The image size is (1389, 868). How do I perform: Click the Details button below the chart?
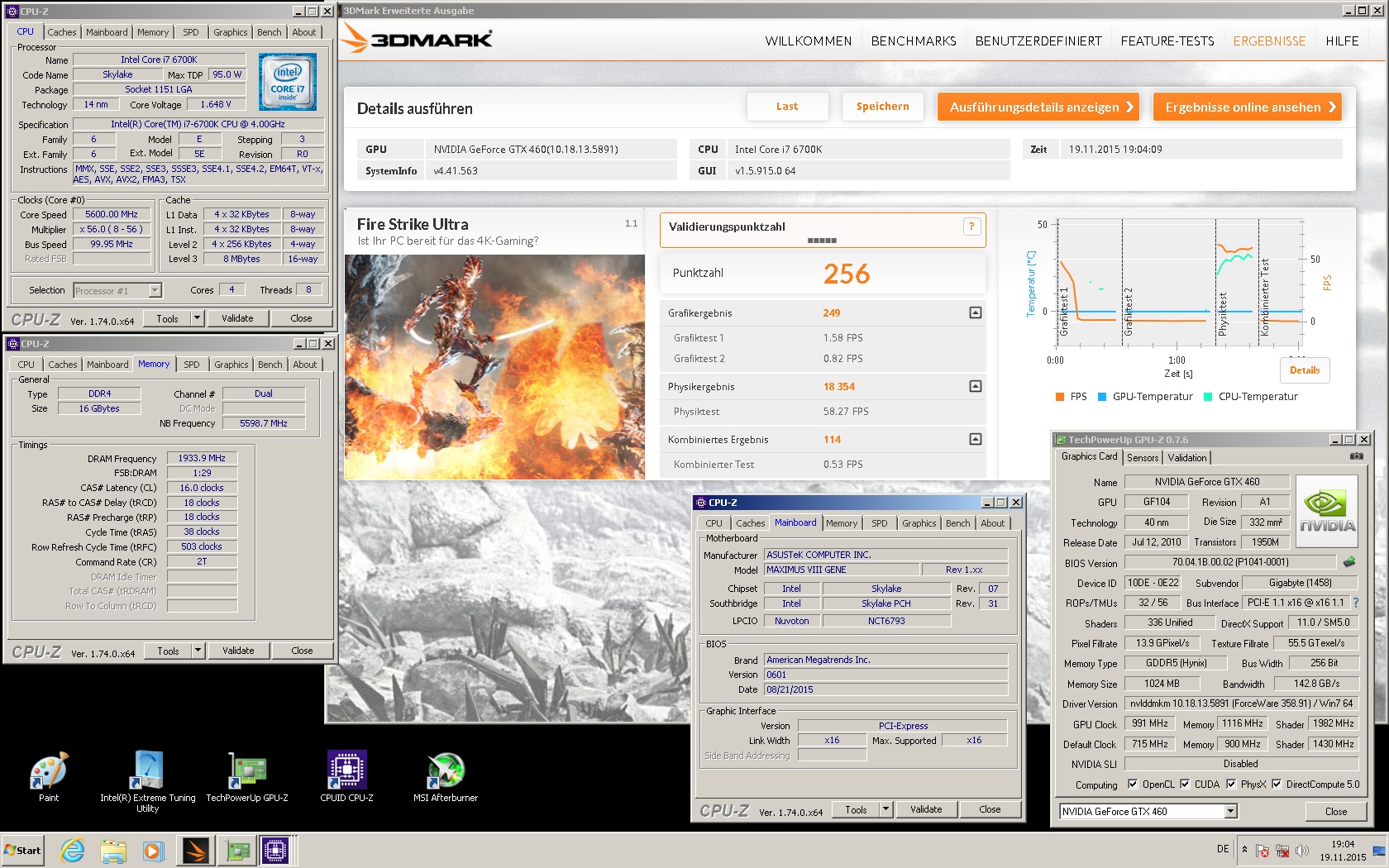click(1305, 370)
